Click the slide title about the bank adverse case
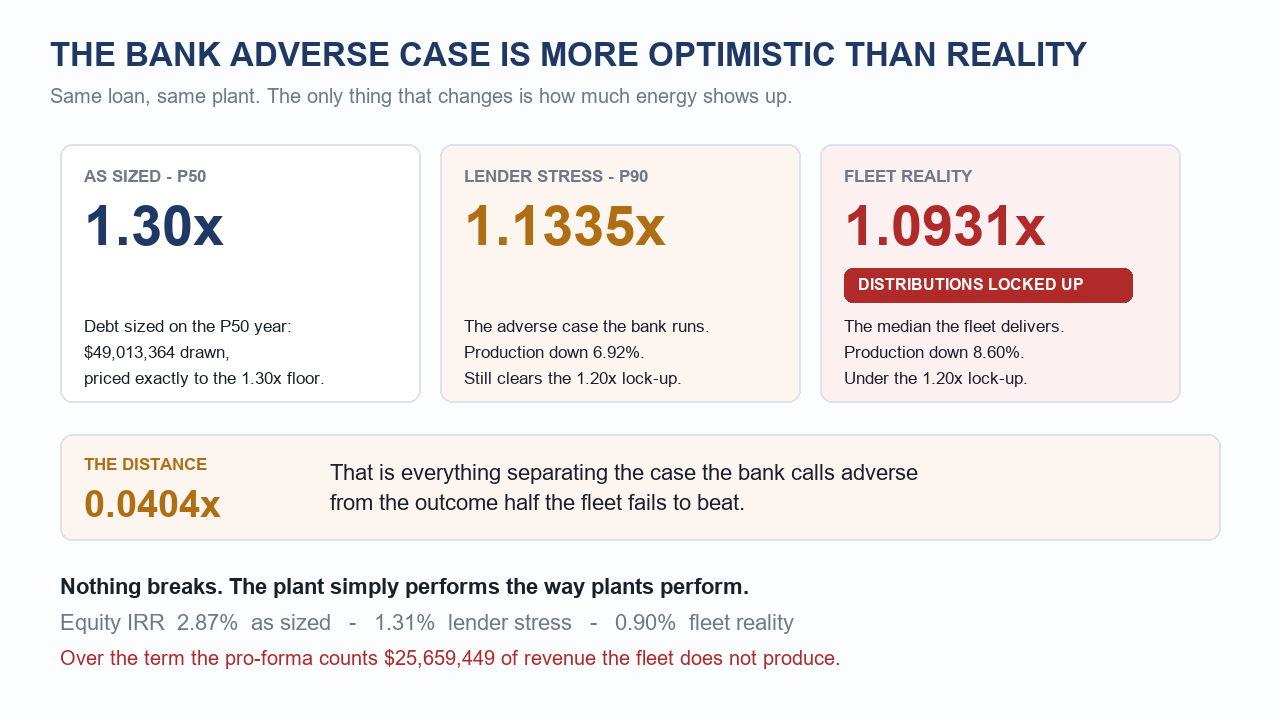1280x720 pixels. [568, 55]
